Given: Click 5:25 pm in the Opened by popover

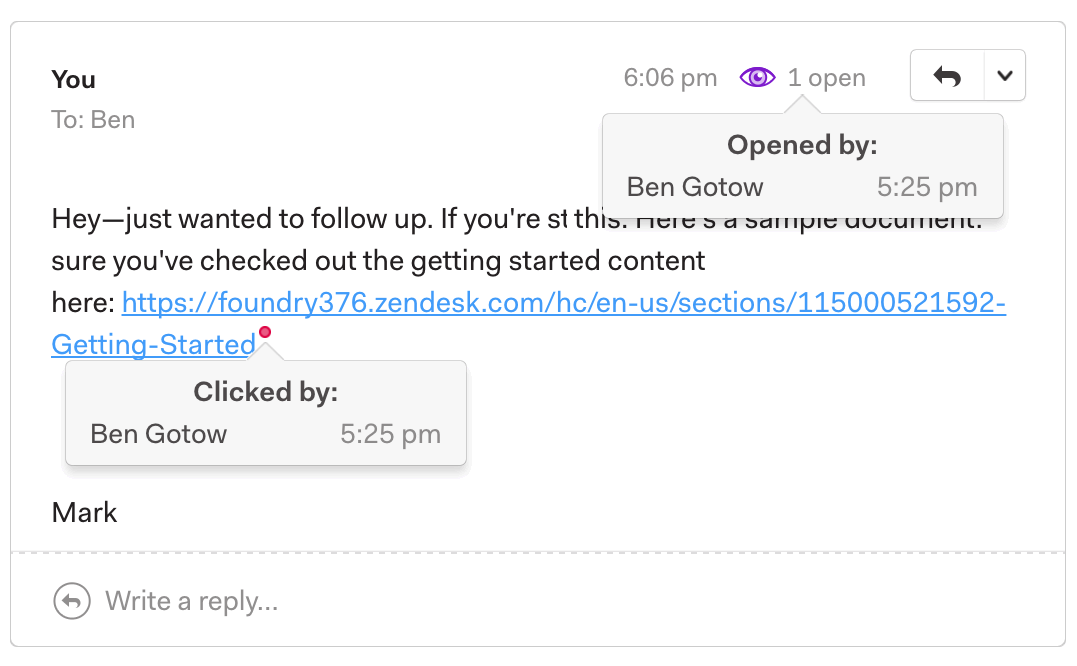Looking at the screenshot, I should 927,187.
